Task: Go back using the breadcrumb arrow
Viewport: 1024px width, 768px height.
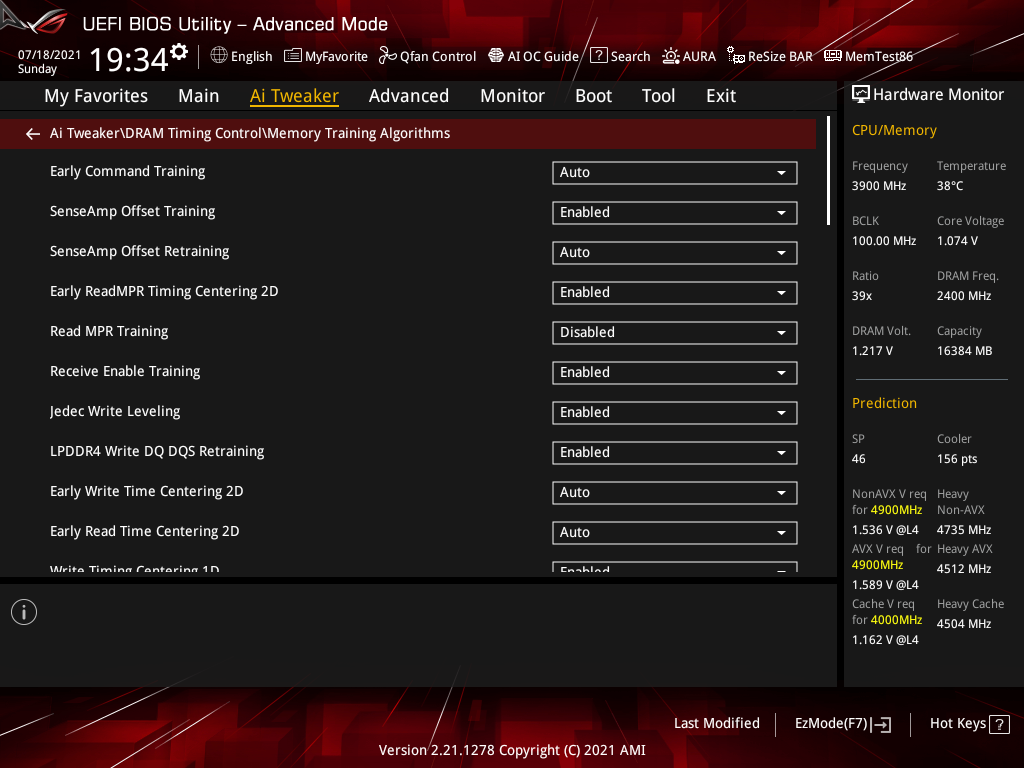Action: 32,133
